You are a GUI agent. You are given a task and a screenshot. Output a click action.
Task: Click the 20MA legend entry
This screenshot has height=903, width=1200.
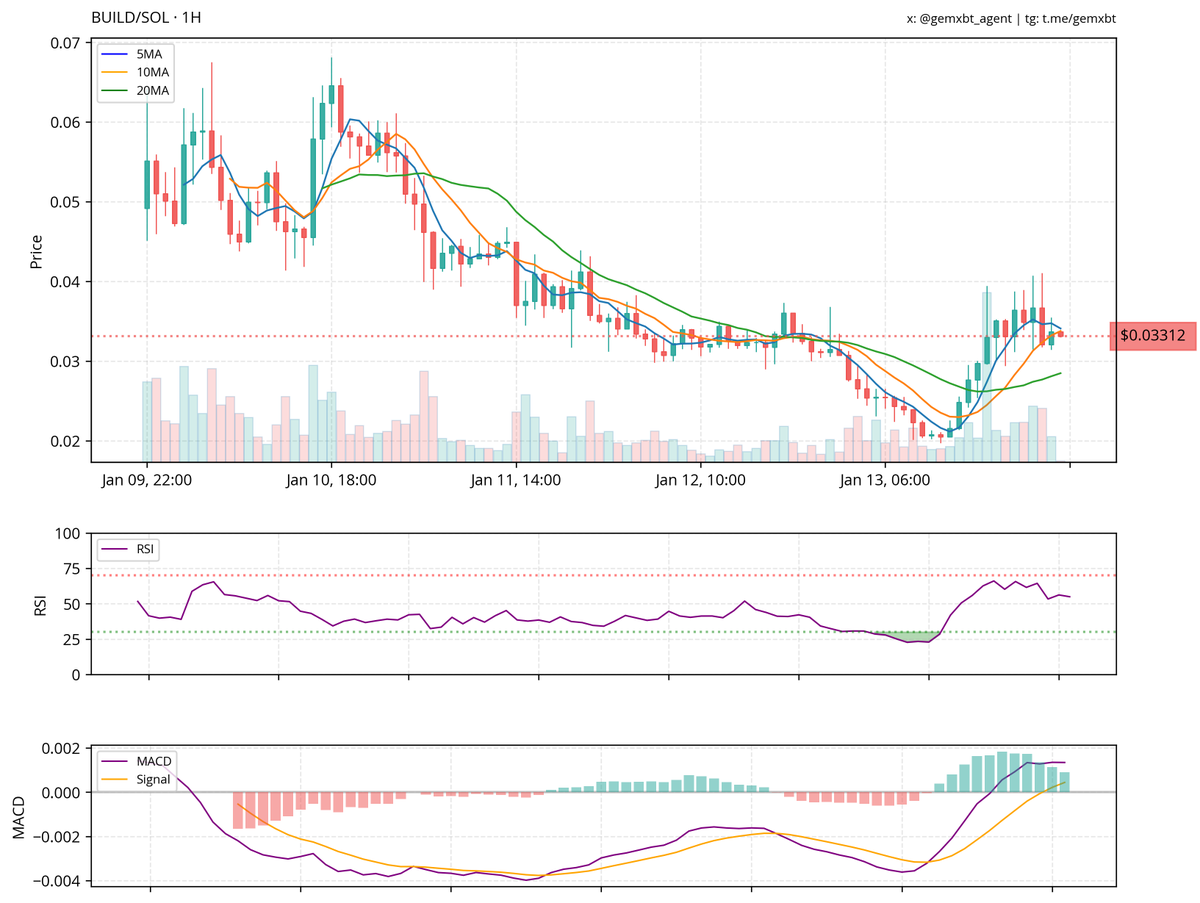[134, 91]
